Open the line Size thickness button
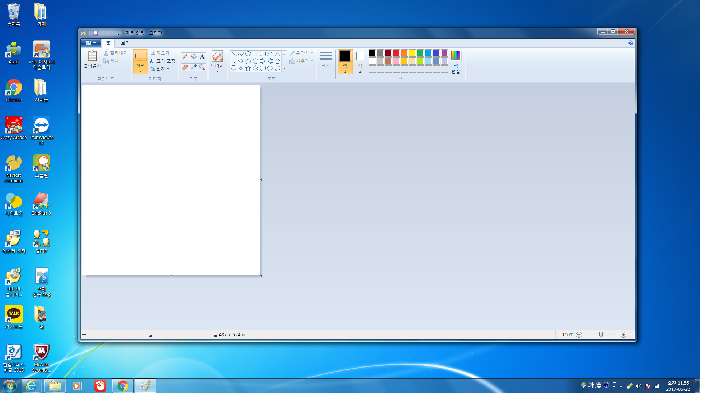The width and height of the screenshot is (703, 393). (x=326, y=59)
